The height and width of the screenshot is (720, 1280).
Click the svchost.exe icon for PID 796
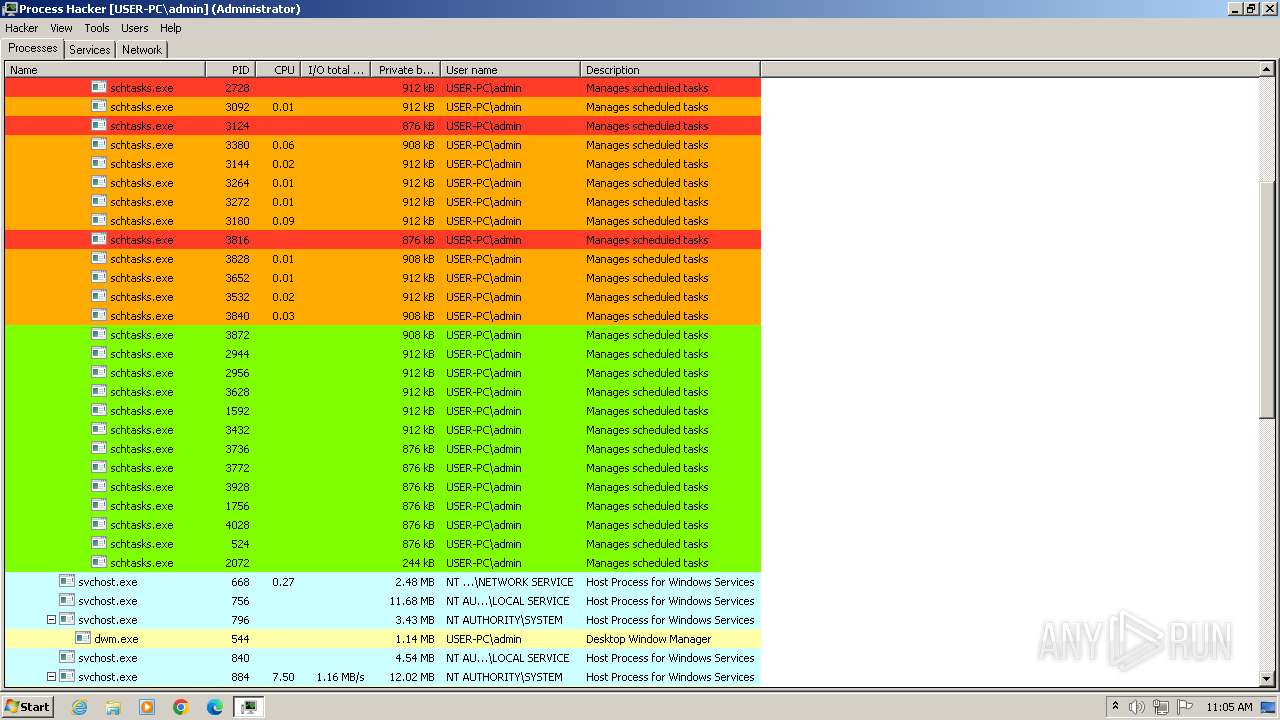click(x=67, y=619)
